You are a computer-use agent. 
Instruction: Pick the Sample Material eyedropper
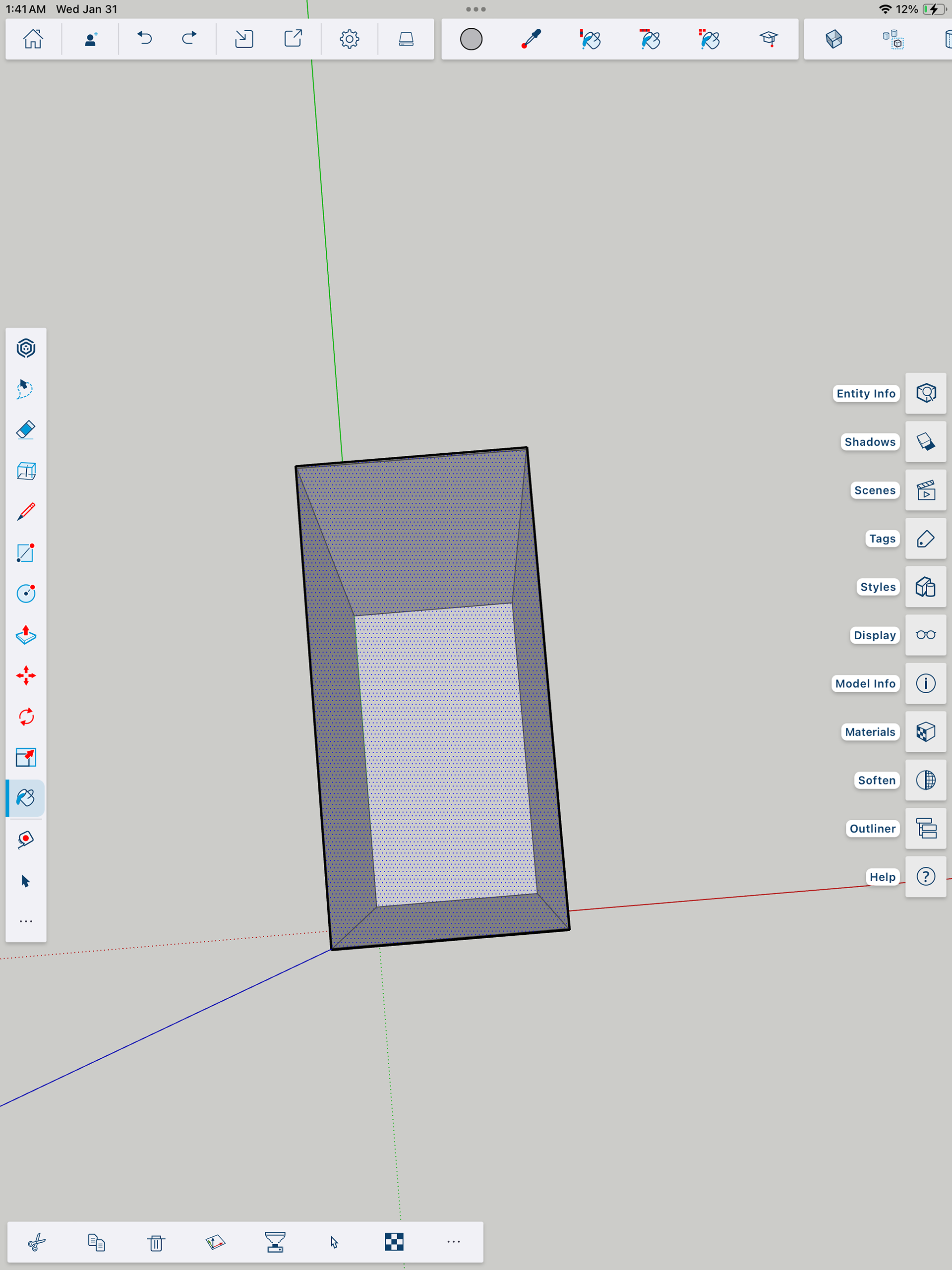tap(531, 39)
